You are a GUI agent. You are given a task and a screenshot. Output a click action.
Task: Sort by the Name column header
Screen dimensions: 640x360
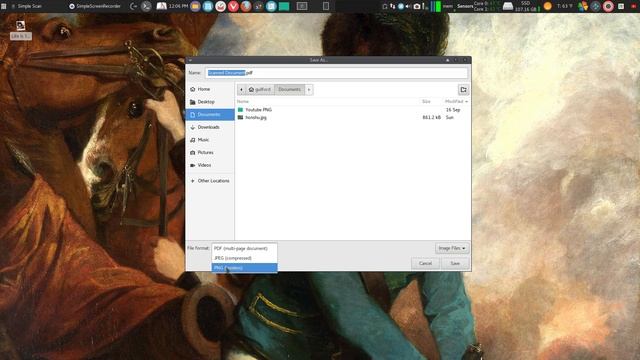pos(243,101)
